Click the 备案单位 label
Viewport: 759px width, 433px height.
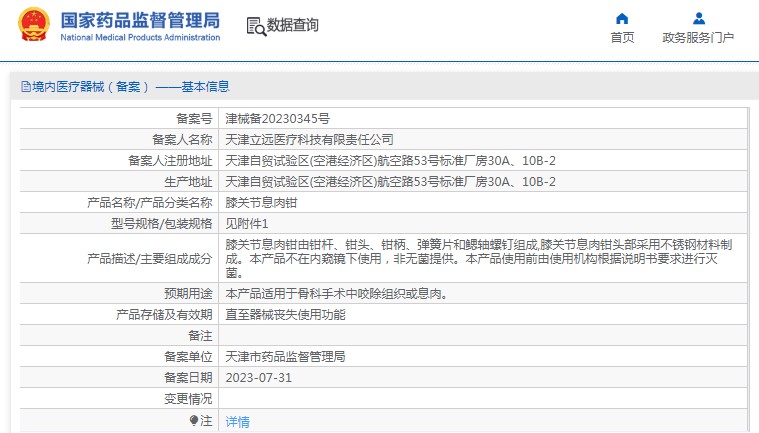click(x=188, y=357)
